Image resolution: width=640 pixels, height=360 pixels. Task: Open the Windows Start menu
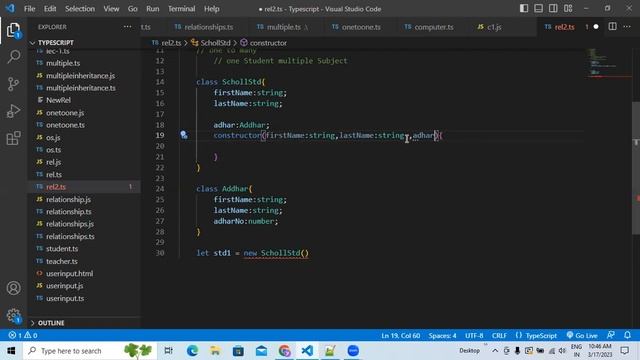[11, 351]
